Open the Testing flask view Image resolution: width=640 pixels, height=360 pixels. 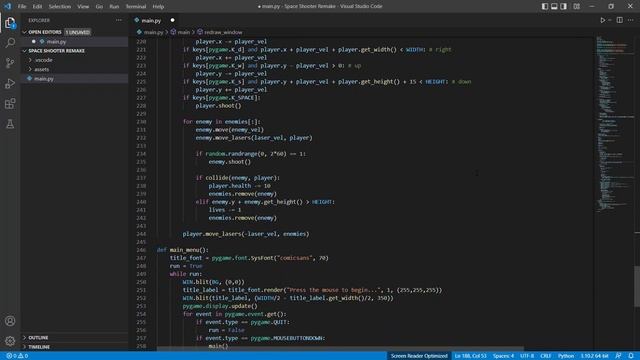pos(10,124)
